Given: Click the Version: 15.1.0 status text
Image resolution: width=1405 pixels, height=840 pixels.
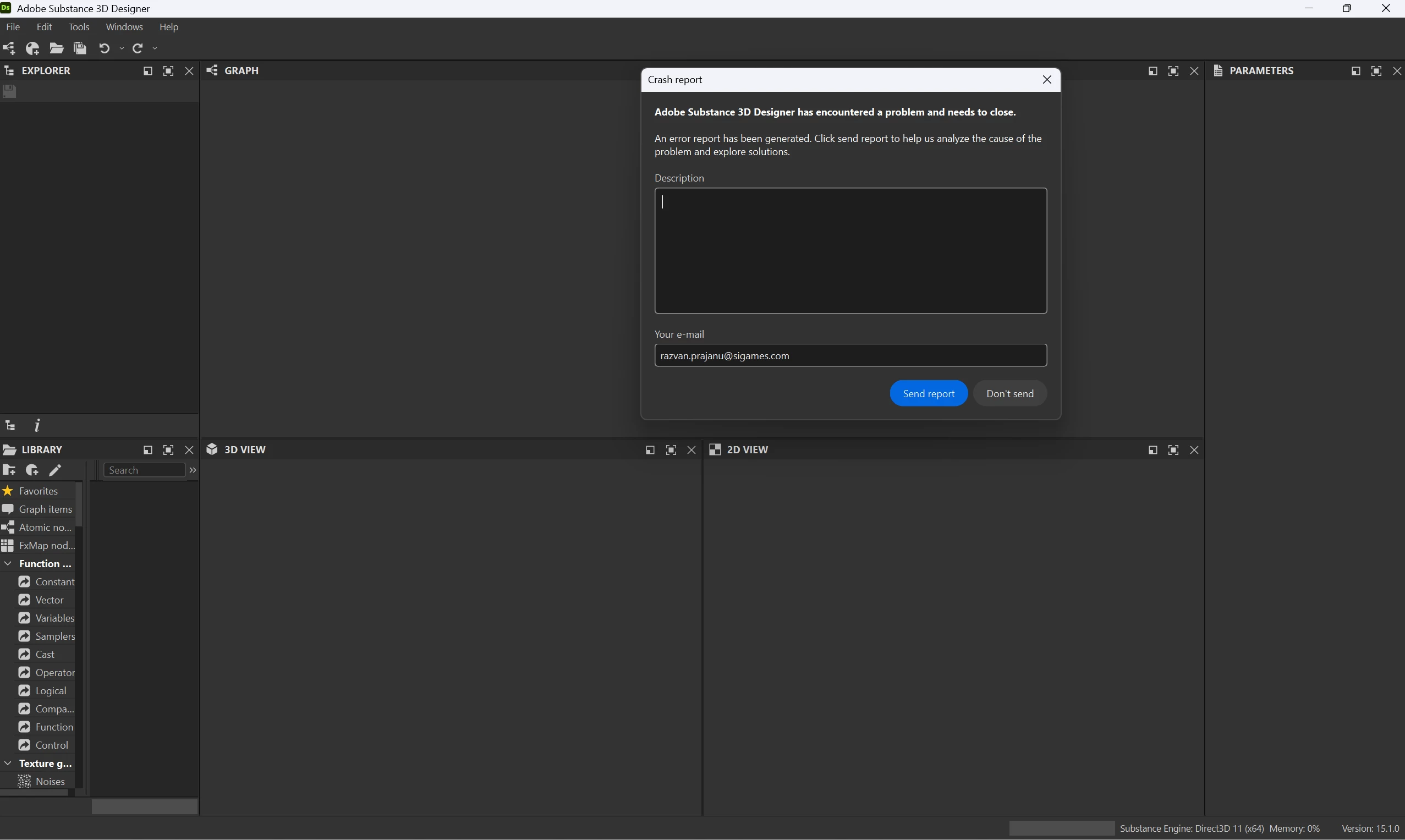Looking at the screenshot, I should click(x=1370, y=828).
